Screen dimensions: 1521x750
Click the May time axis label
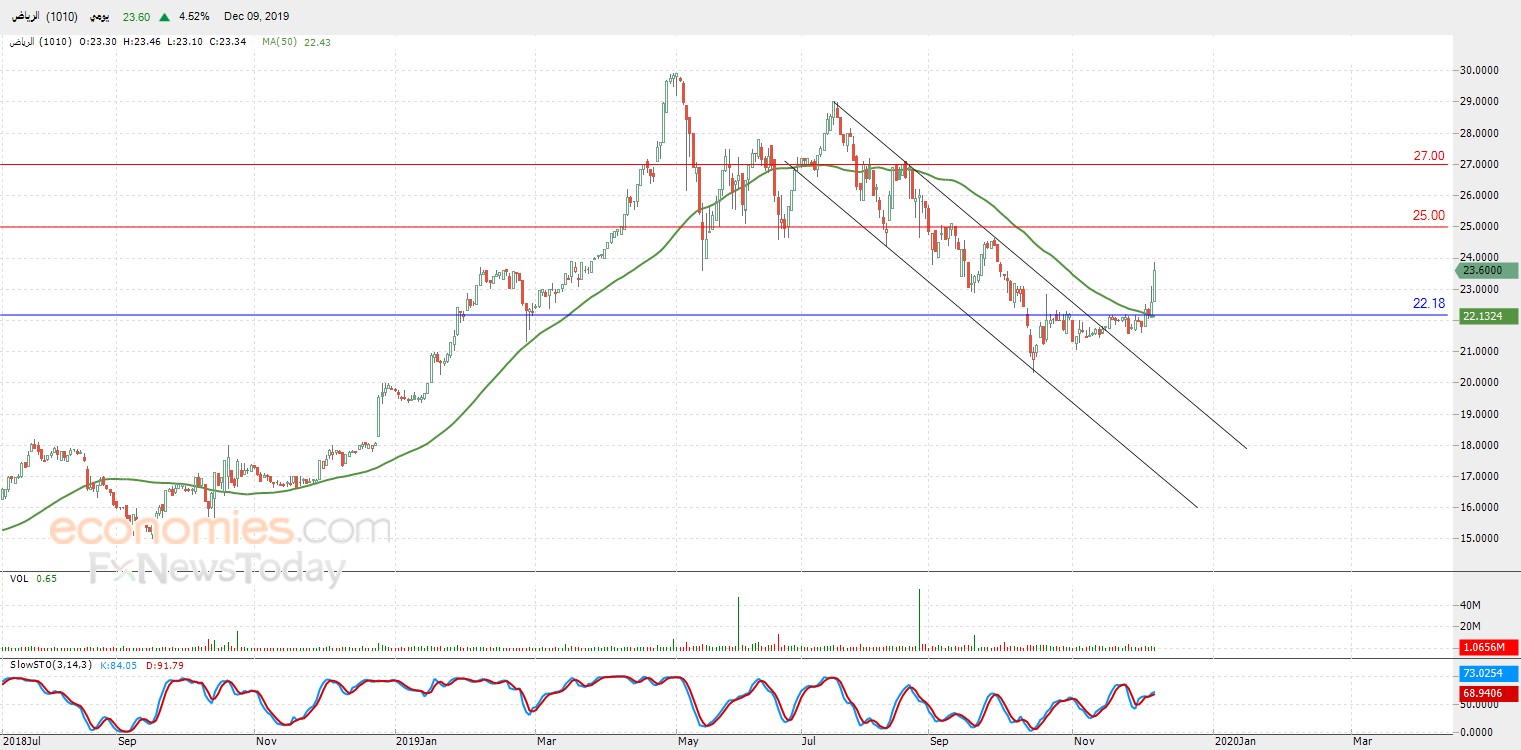[687, 742]
